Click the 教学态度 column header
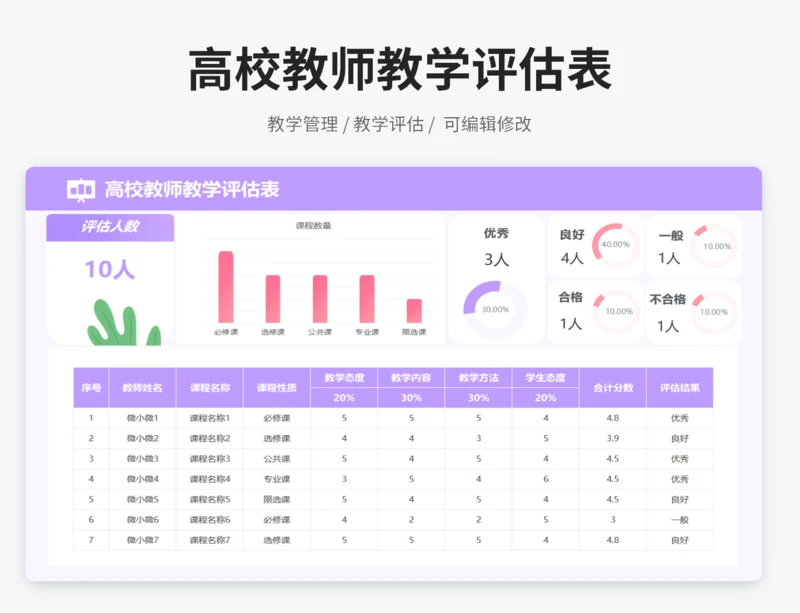The height and width of the screenshot is (613, 800). point(344,378)
